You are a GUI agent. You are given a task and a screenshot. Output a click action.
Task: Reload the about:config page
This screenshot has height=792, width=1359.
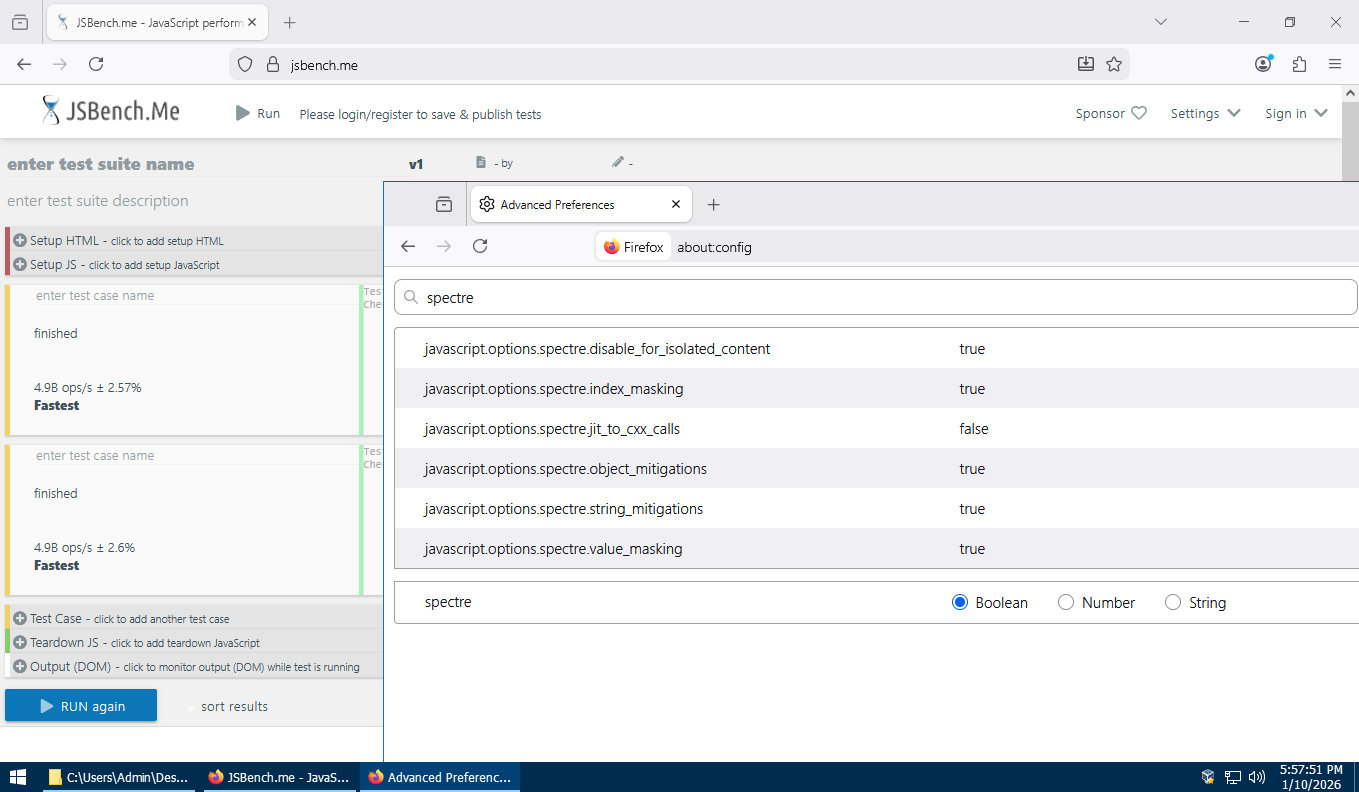480,246
